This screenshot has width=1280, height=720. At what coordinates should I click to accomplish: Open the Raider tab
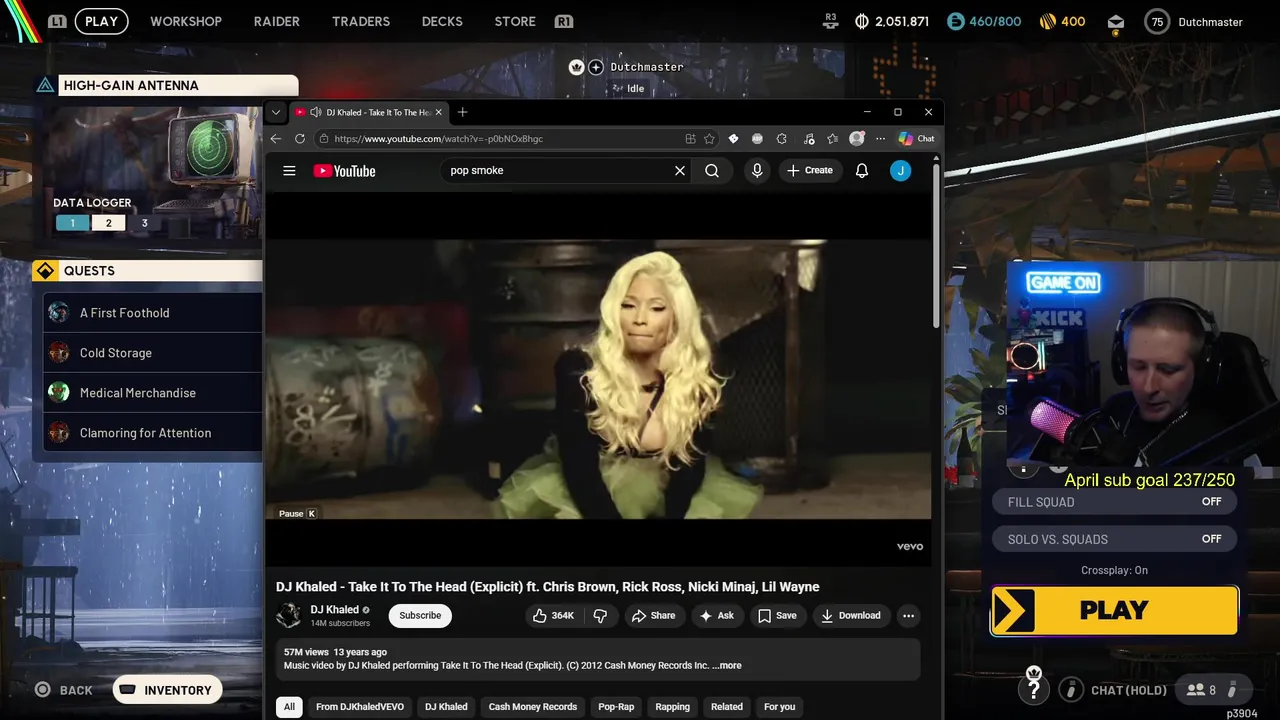[277, 21]
